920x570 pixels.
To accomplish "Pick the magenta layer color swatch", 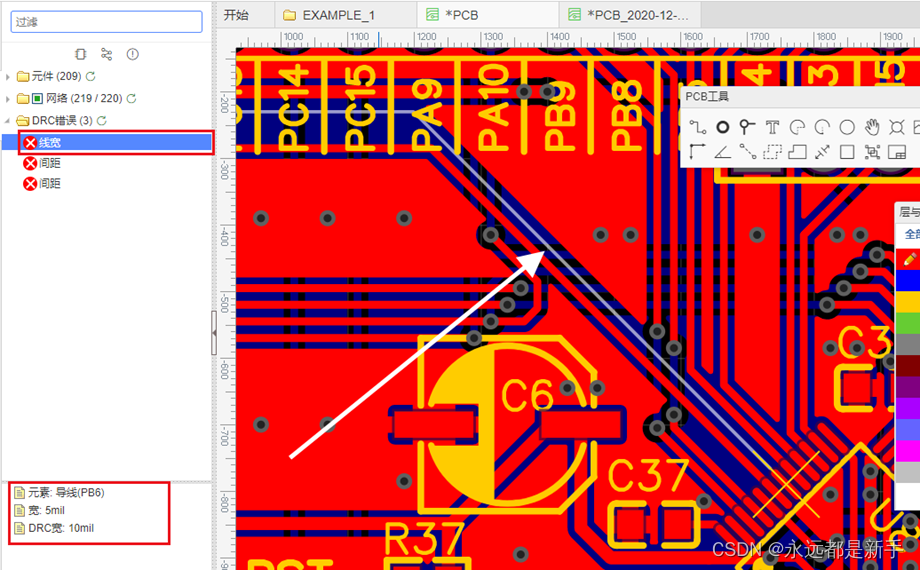I will pos(908,451).
